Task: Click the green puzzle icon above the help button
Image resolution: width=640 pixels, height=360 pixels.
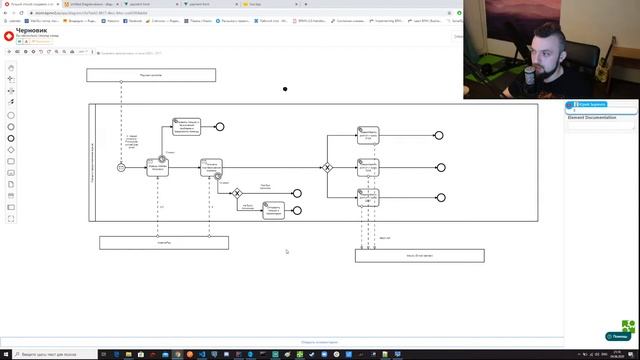Action: coord(628,326)
